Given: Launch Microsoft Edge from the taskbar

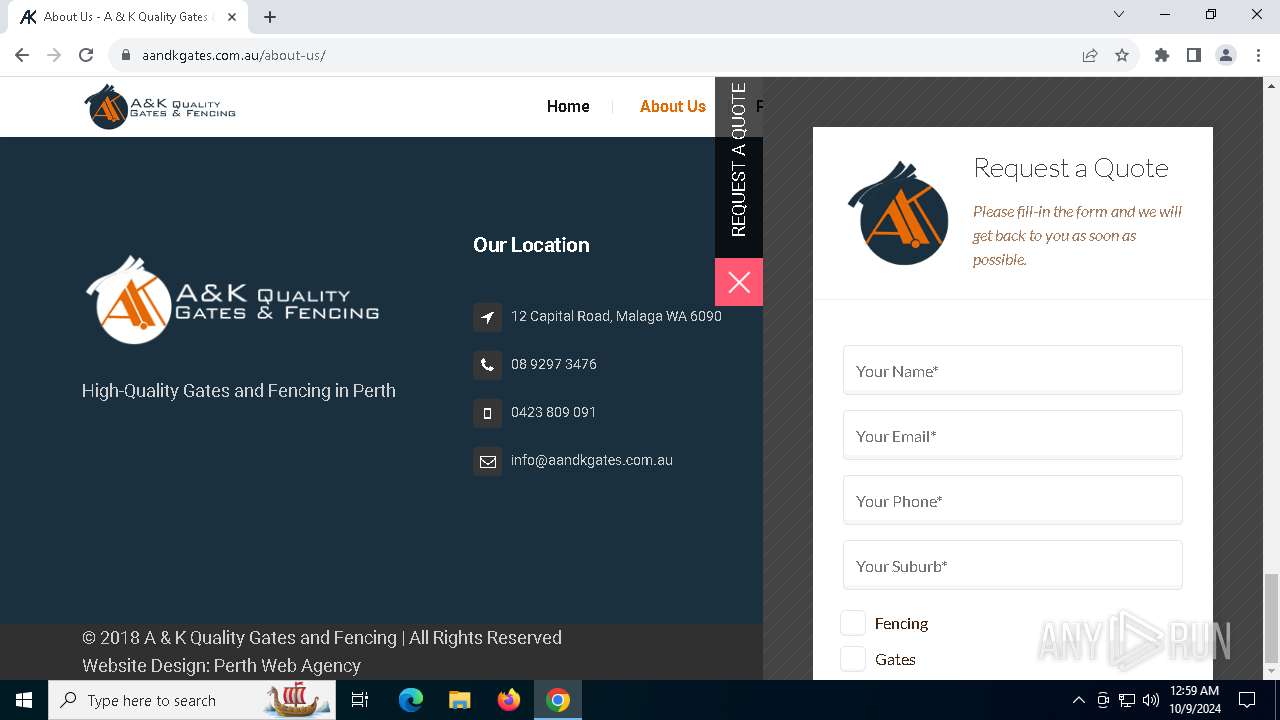Looking at the screenshot, I should (x=411, y=700).
